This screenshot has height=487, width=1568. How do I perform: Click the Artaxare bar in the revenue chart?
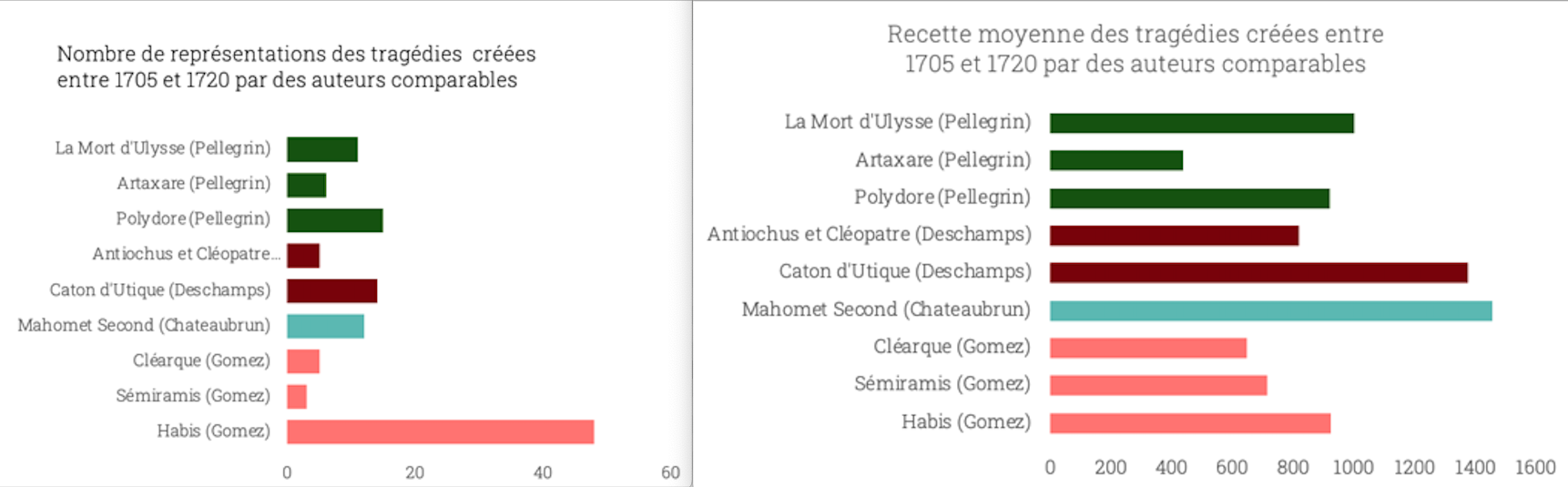[x=1115, y=160]
